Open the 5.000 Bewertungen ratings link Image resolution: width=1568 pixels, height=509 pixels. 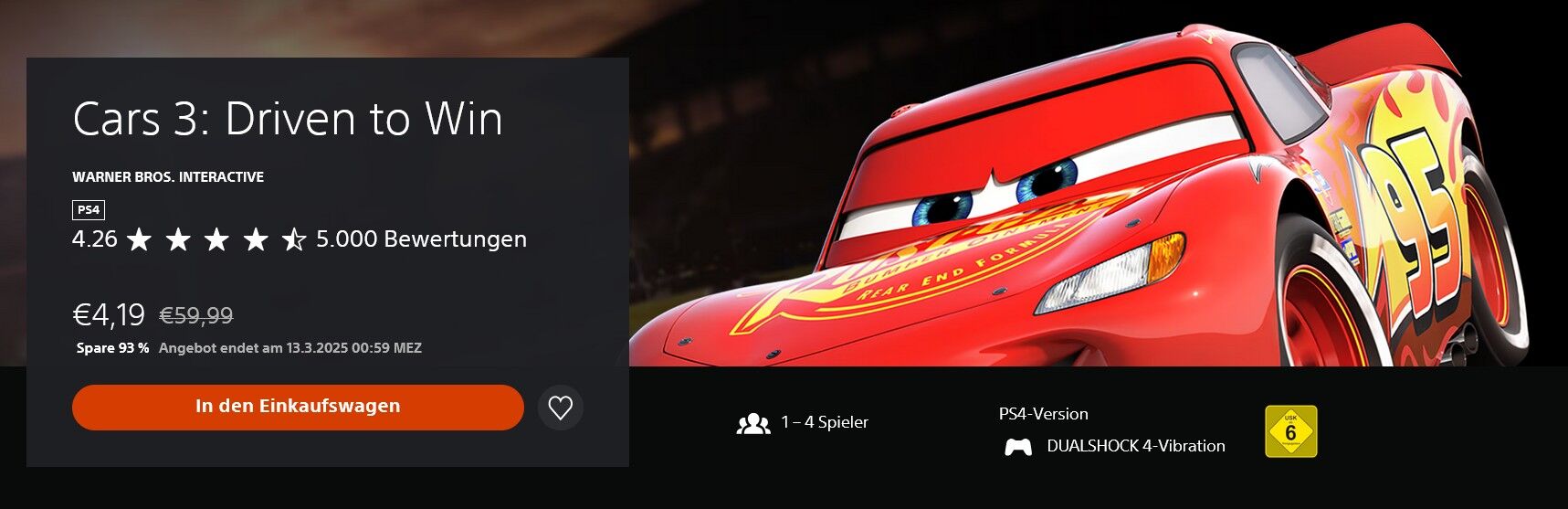coord(421,239)
